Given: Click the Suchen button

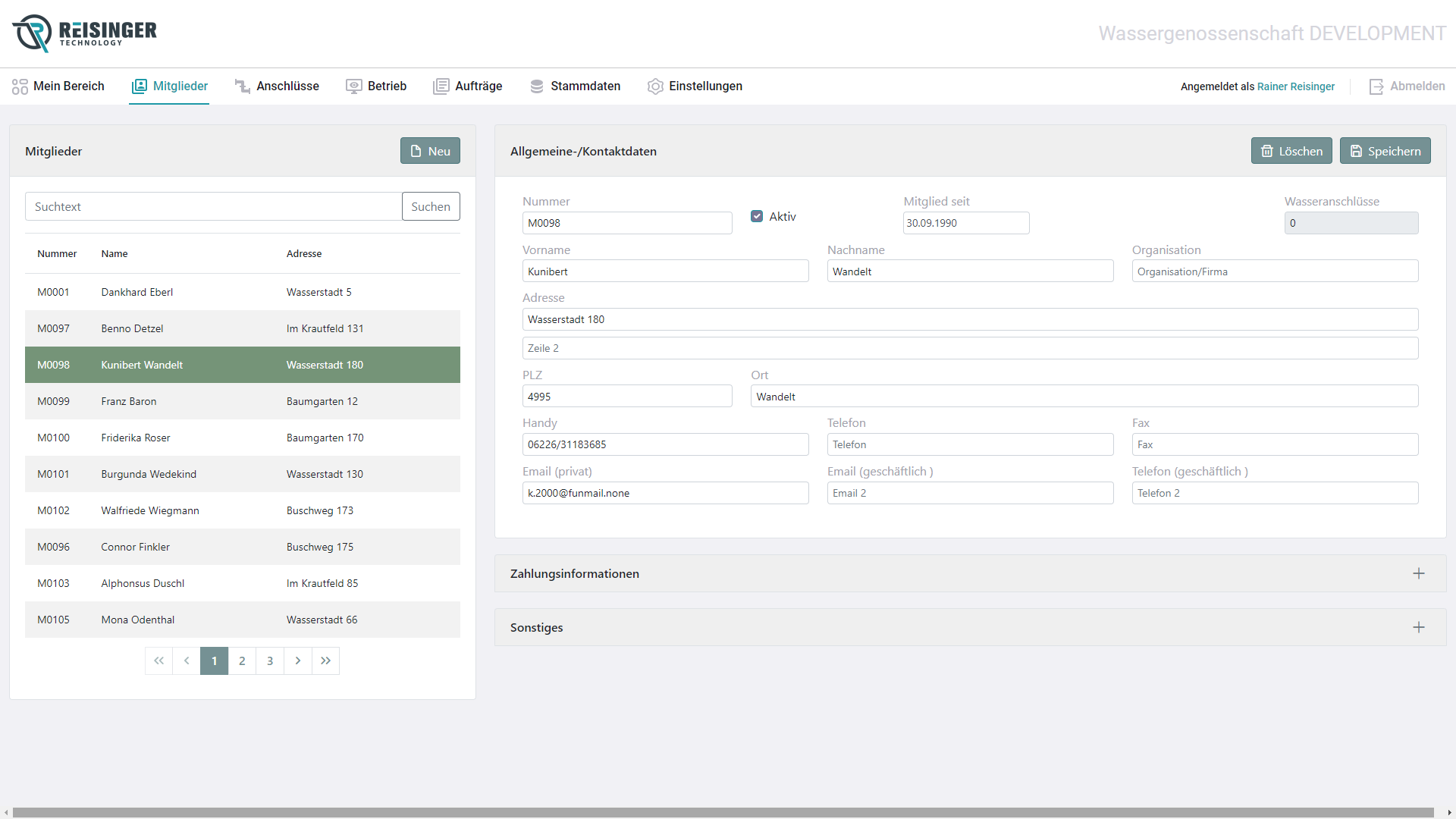Looking at the screenshot, I should click(x=431, y=206).
